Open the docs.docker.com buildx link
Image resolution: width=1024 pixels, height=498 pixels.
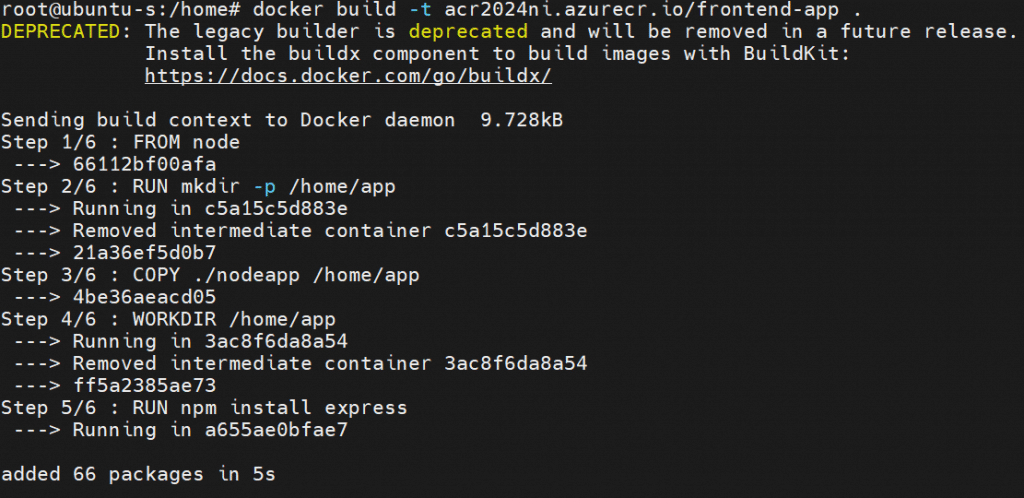348,76
